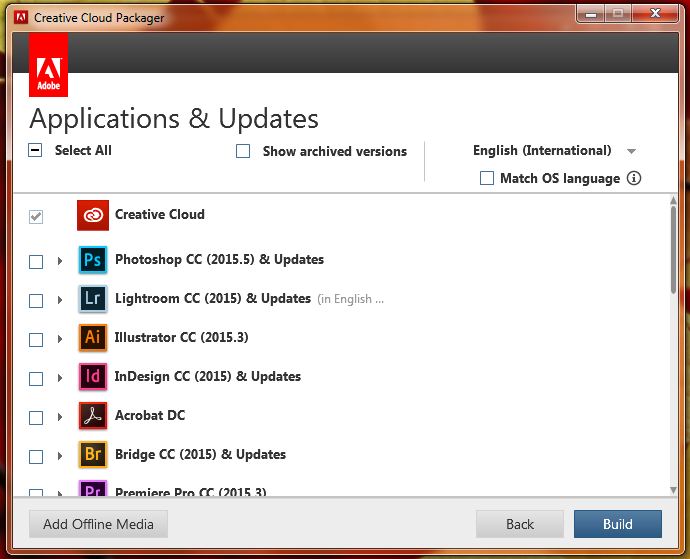Enable Match OS language checkbox
The image size is (690, 559).
click(x=487, y=178)
